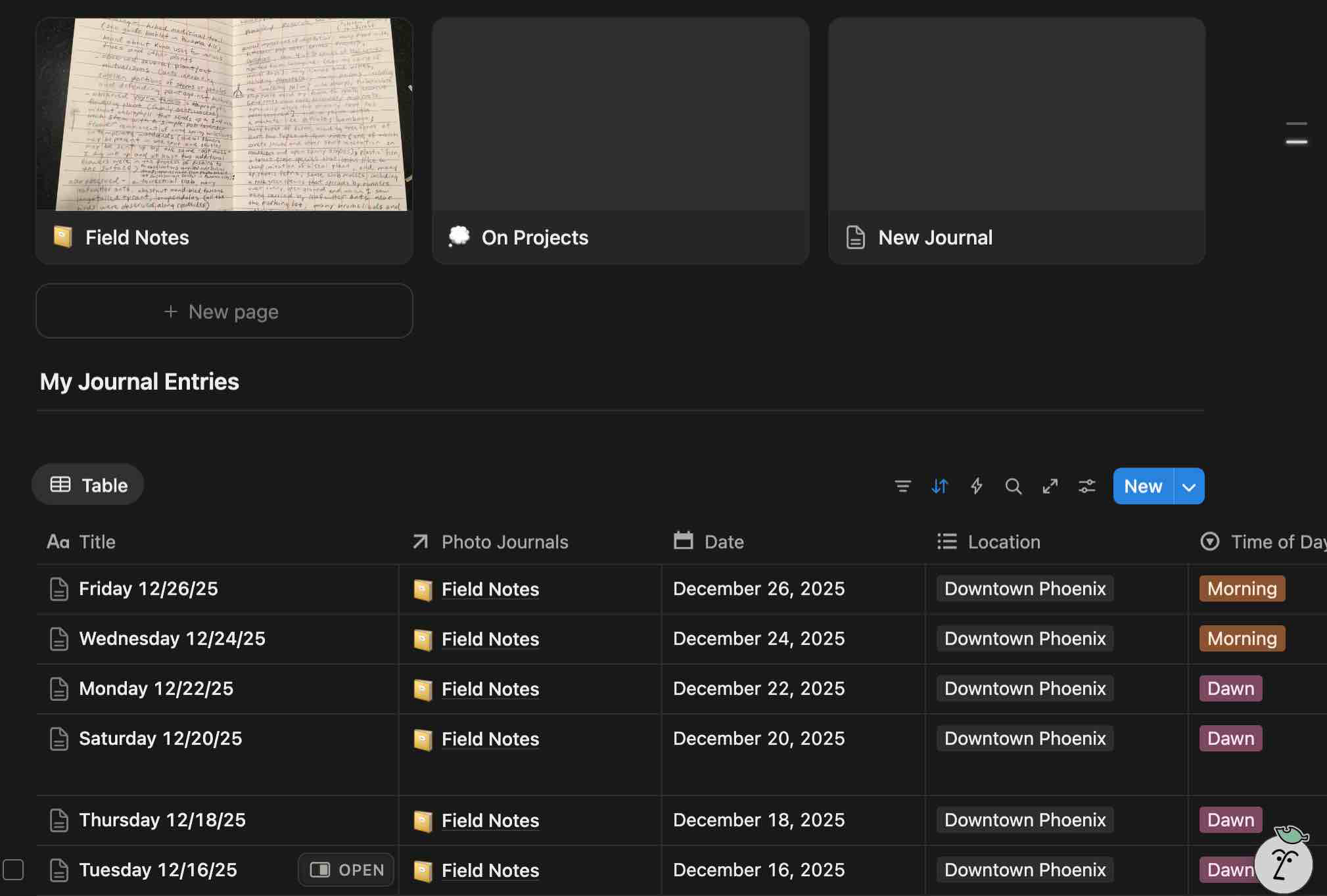
Task: Click page icon beside Friday 12/26/25
Action: point(59,589)
